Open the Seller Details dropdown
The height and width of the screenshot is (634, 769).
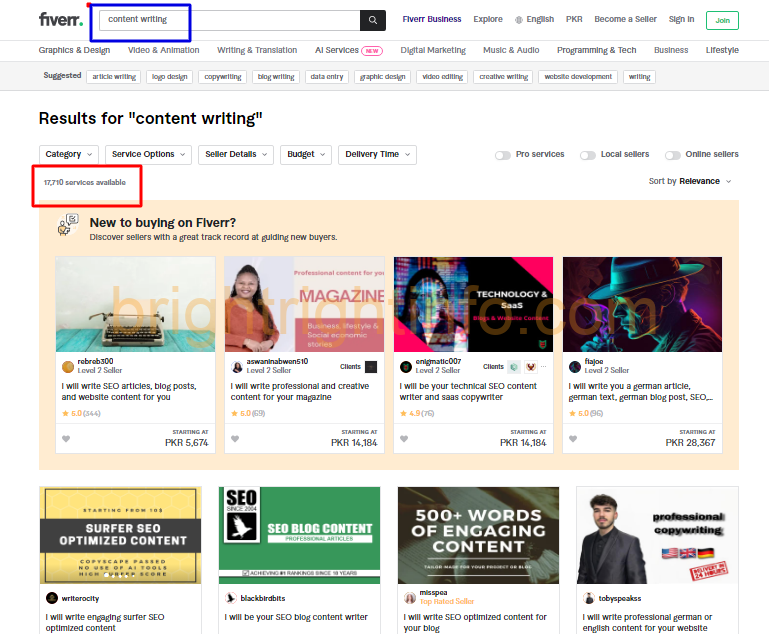point(236,154)
